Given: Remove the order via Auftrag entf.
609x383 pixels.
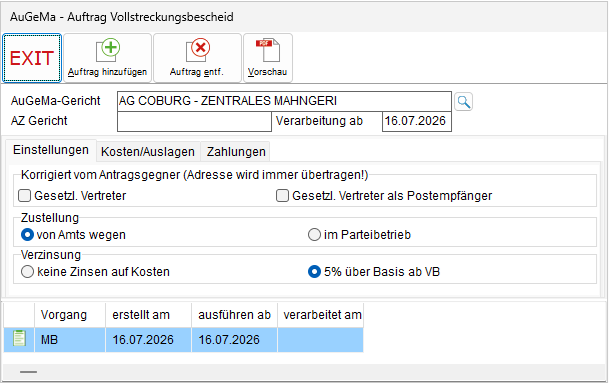Looking at the screenshot, I should pos(197,58).
